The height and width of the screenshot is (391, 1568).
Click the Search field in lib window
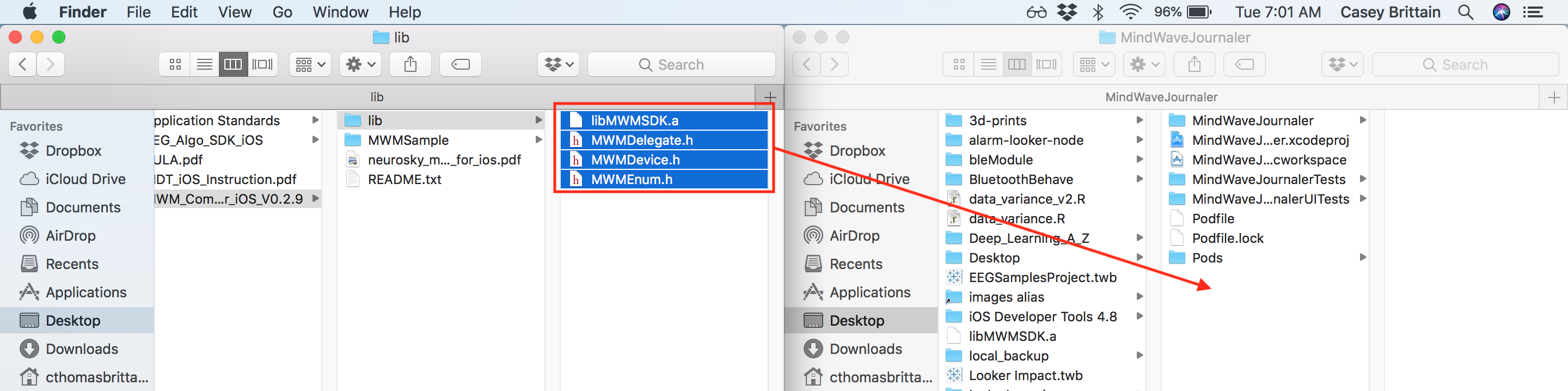click(x=681, y=65)
